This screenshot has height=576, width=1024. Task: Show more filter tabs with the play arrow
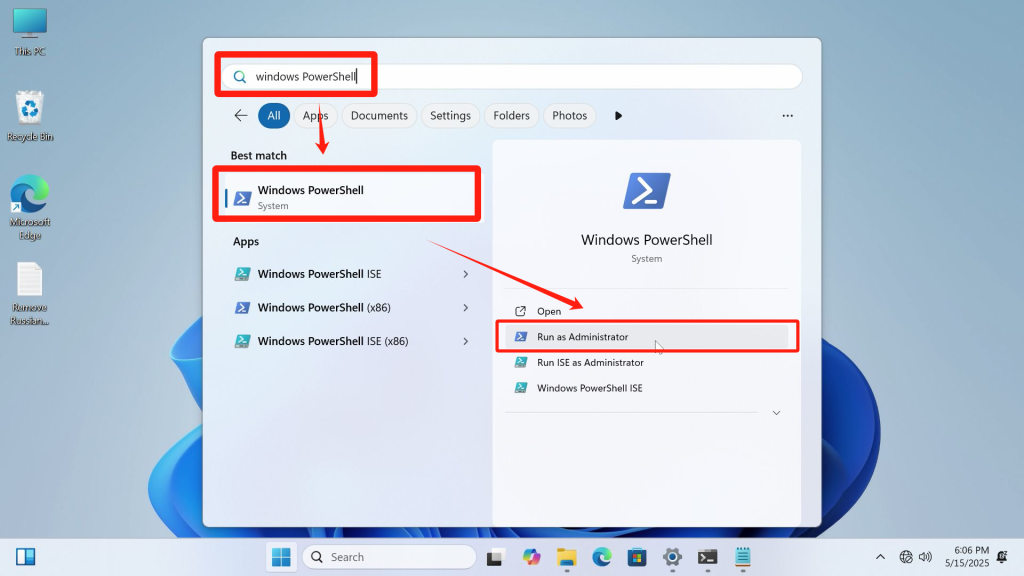click(x=618, y=116)
